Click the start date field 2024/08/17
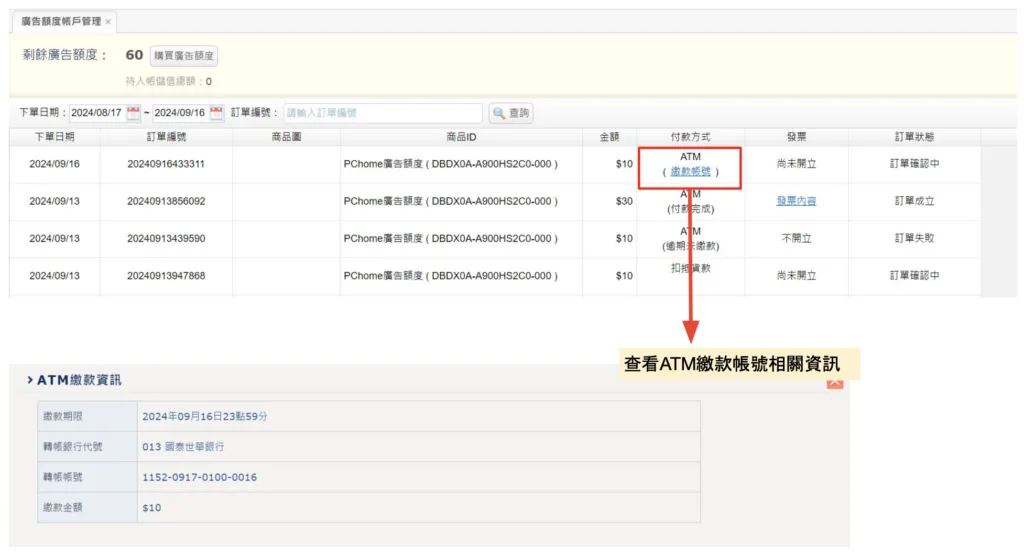1024x555 pixels. [x=97, y=113]
